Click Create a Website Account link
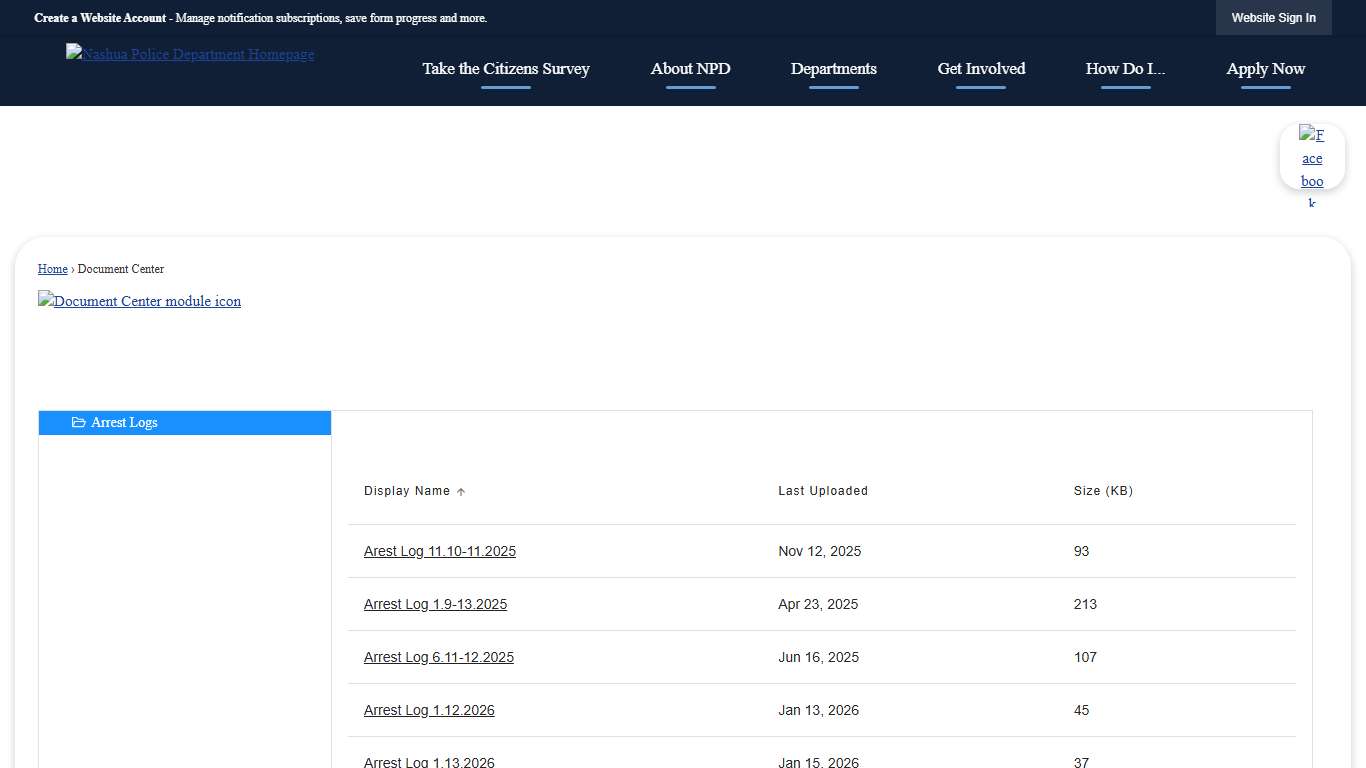This screenshot has width=1366, height=768. (100, 18)
